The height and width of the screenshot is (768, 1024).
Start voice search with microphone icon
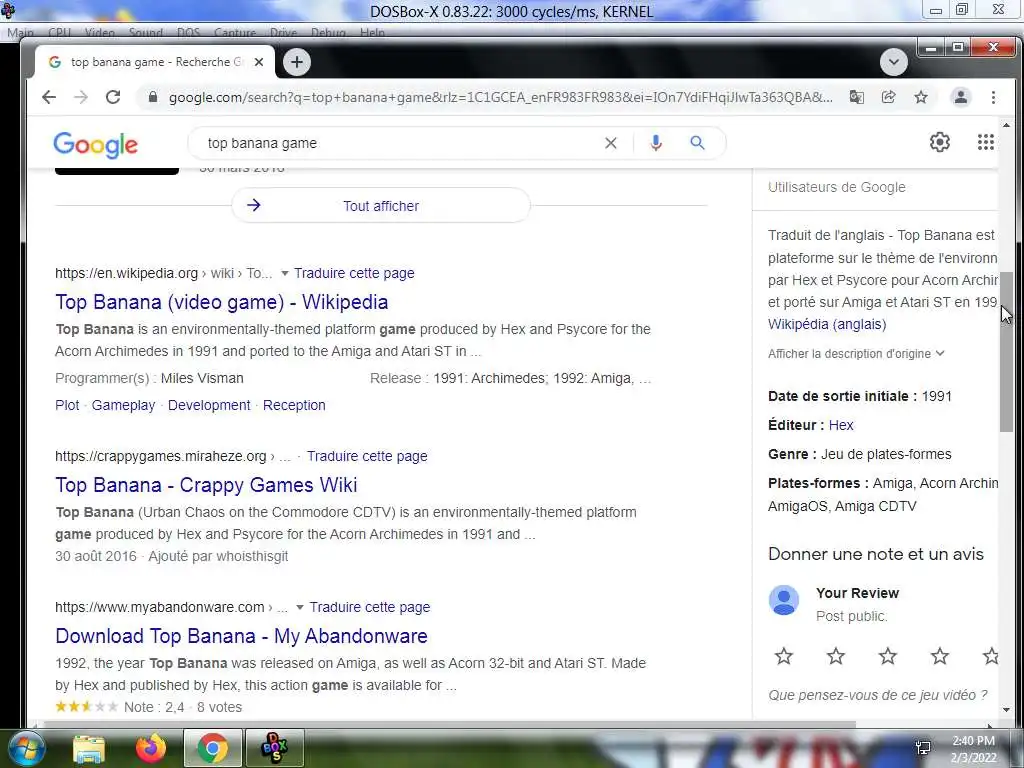tap(656, 143)
